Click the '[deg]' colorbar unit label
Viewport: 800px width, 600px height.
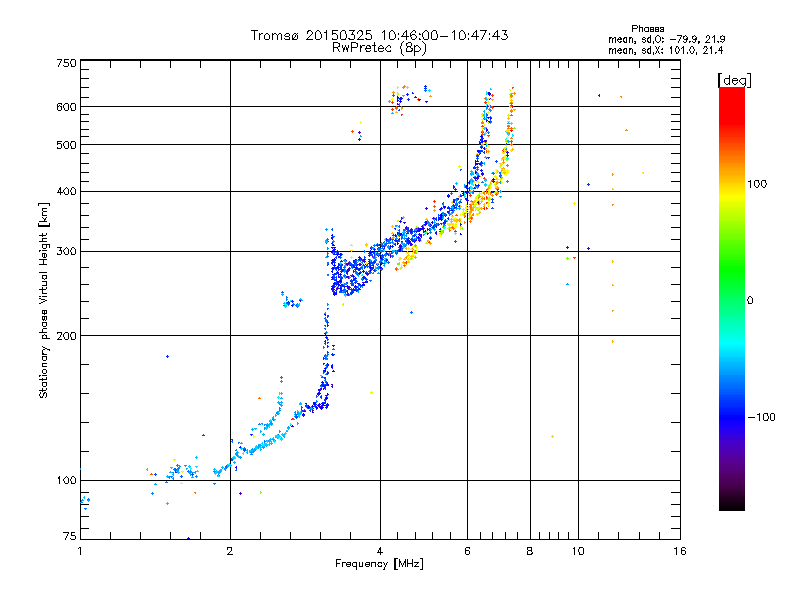(734, 80)
